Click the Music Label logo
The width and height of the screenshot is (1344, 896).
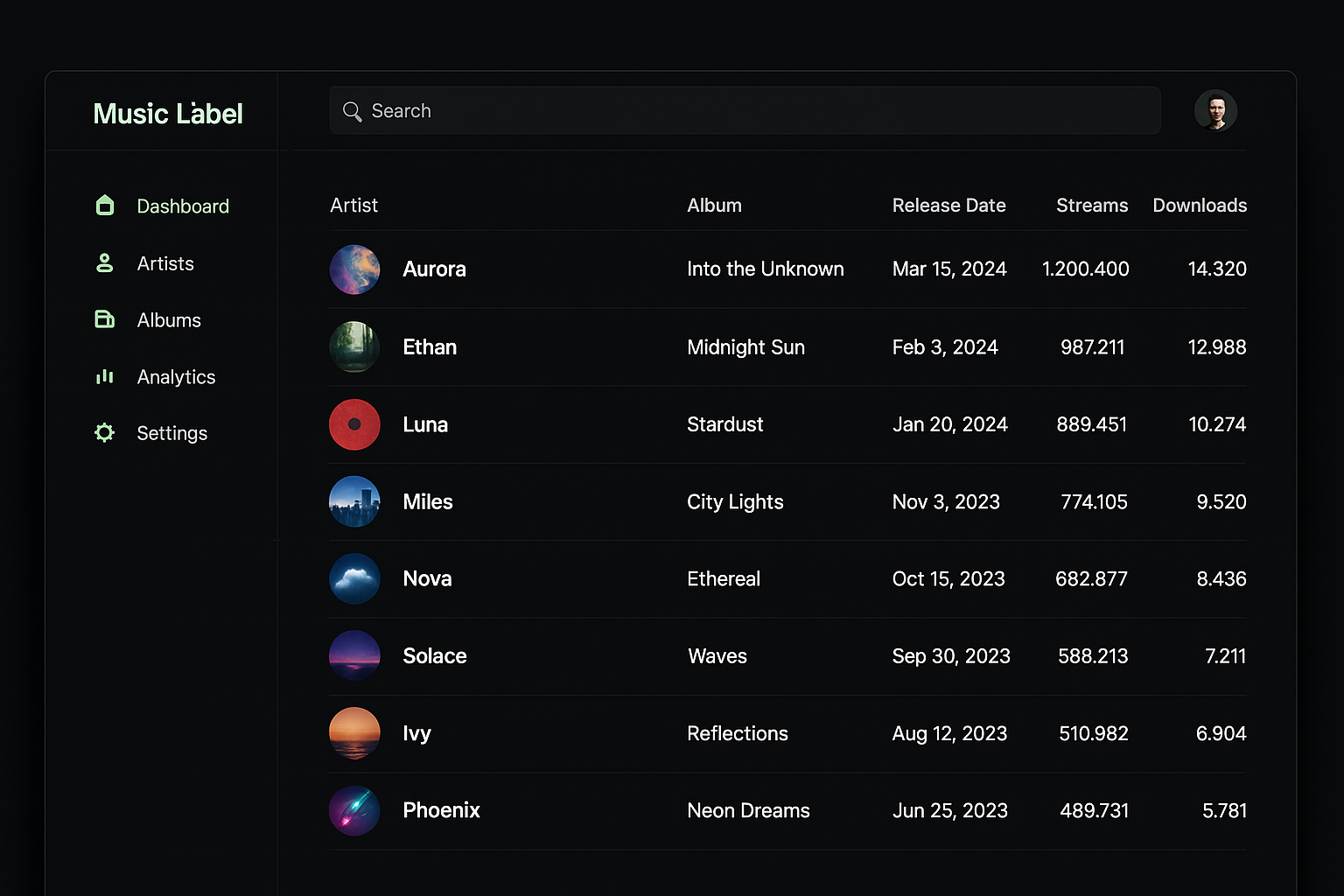tap(168, 114)
